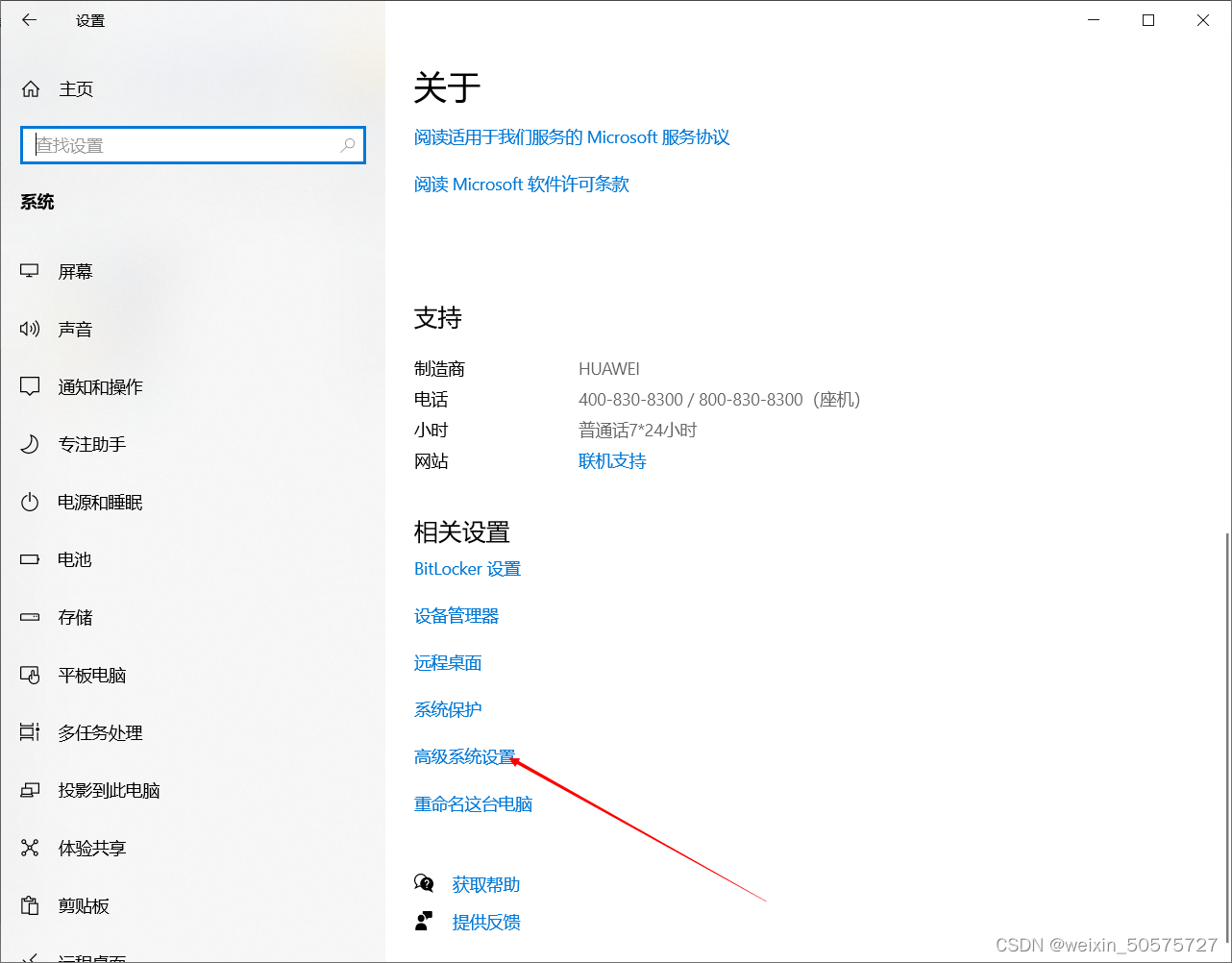
Task: Click the 剪贴板 clipboard icon
Action: point(30,906)
